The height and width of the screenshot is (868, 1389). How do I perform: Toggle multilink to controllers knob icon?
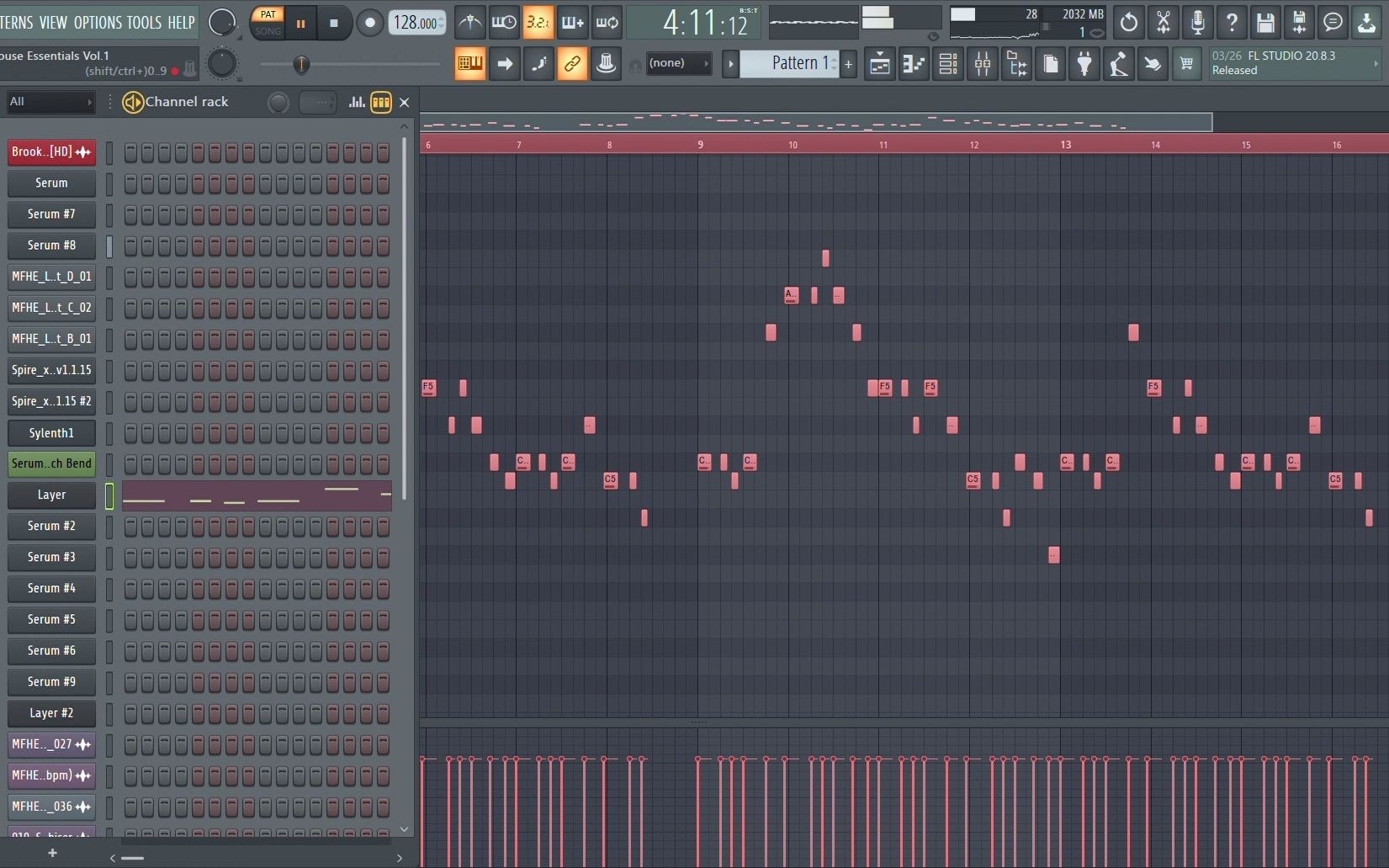point(606,63)
